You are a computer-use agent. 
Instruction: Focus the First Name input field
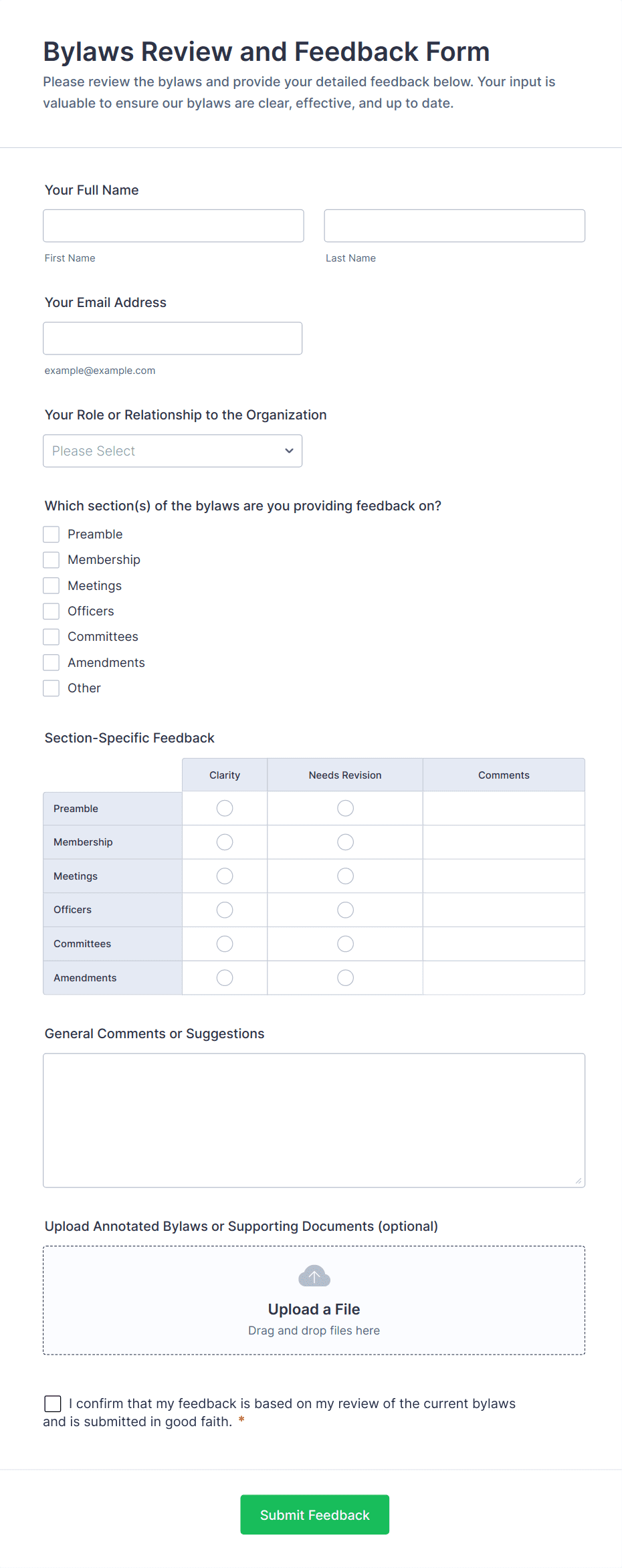pyautogui.click(x=173, y=226)
